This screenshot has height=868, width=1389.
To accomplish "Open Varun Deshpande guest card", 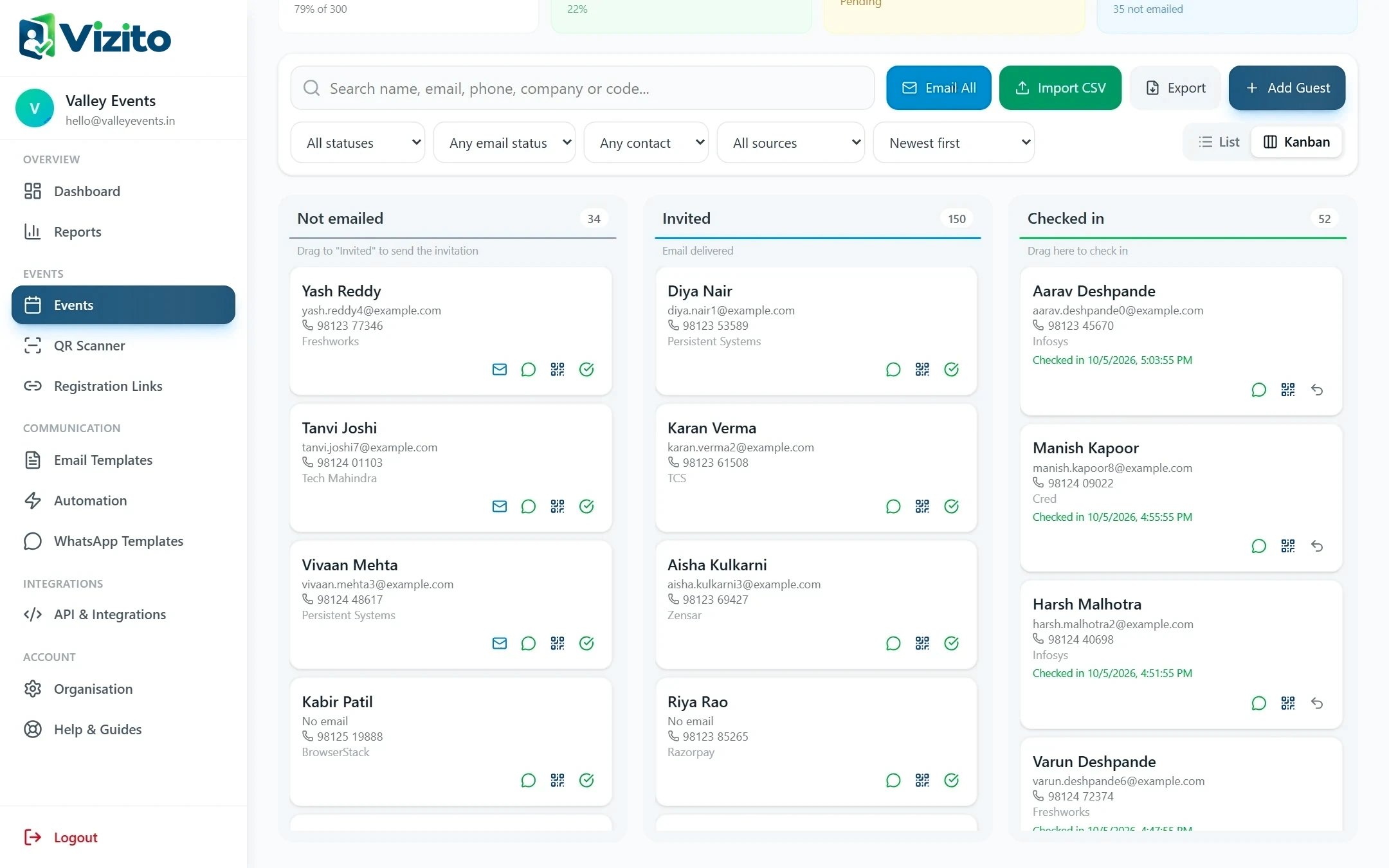I will click(x=1181, y=784).
